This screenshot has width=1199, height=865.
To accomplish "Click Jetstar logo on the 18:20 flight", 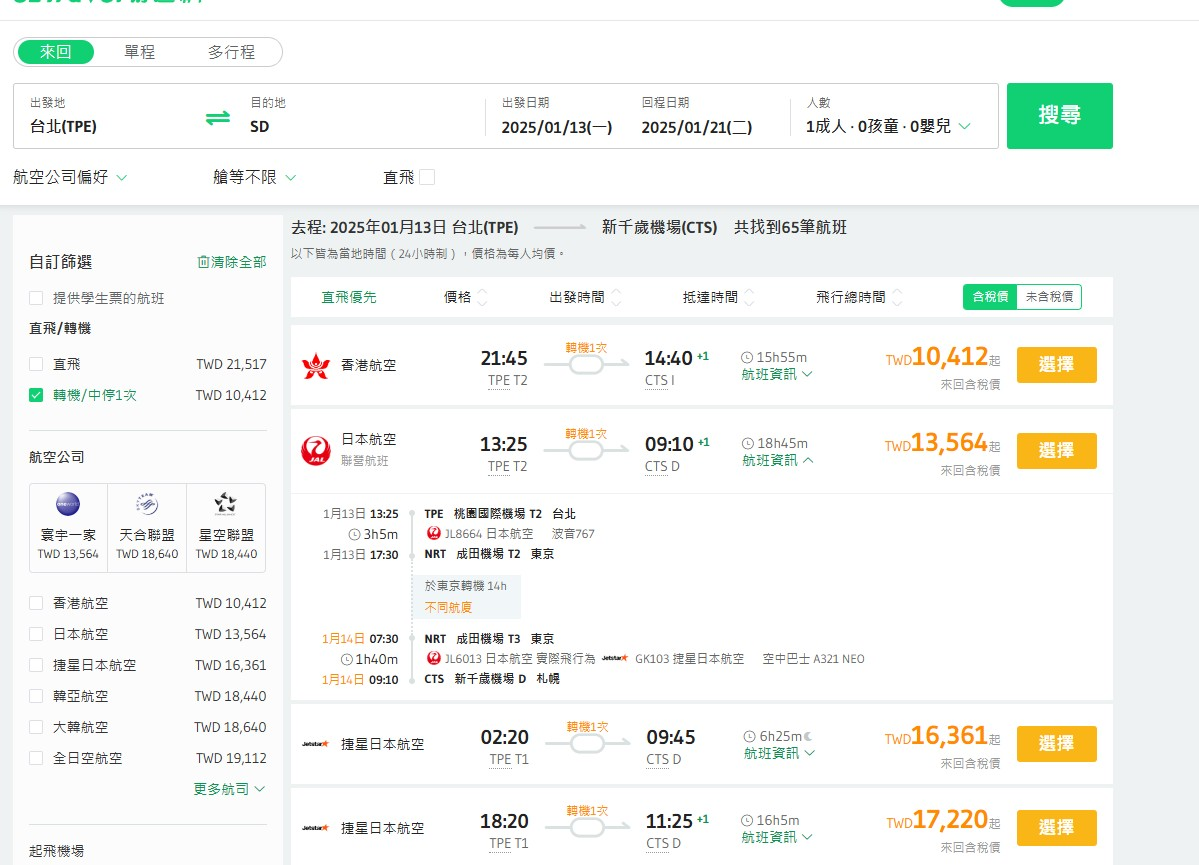I will 315,828.
